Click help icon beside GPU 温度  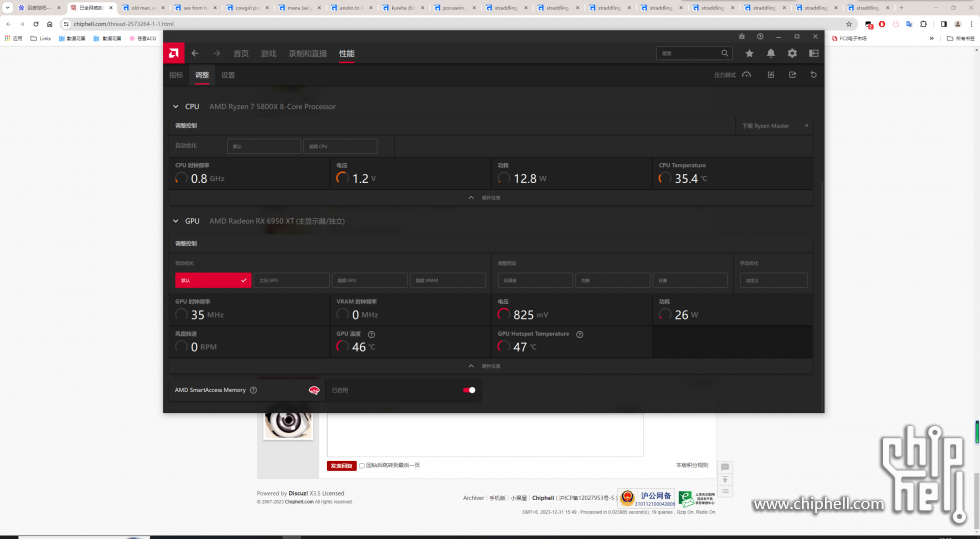tap(371, 334)
